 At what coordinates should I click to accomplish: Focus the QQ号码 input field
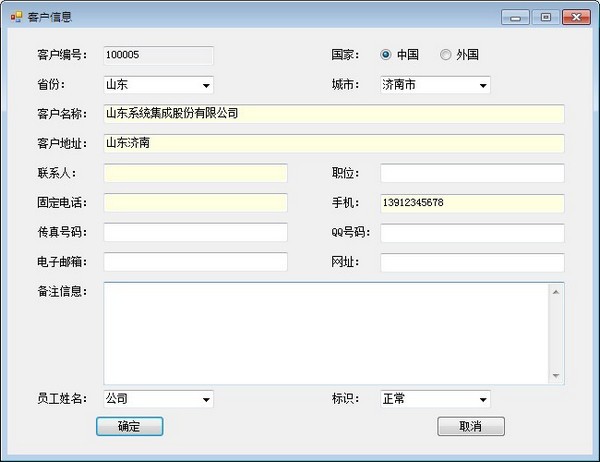coord(472,233)
